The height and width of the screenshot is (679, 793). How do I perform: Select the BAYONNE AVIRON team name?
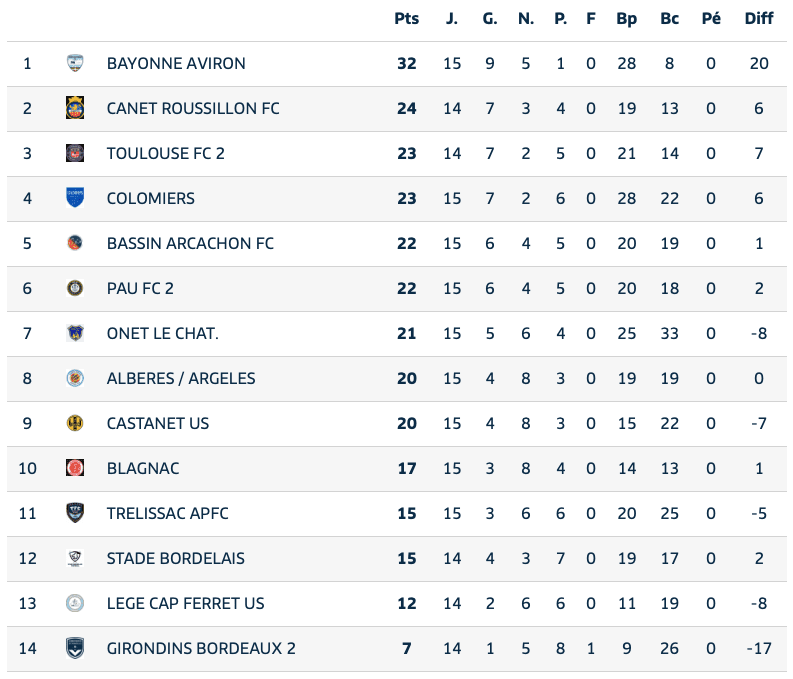click(176, 63)
